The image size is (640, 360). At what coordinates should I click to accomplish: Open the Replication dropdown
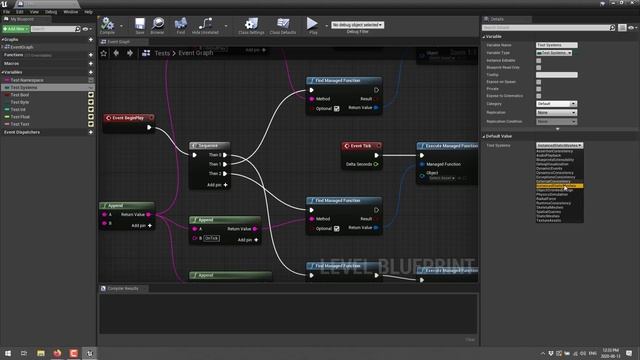tap(556, 112)
